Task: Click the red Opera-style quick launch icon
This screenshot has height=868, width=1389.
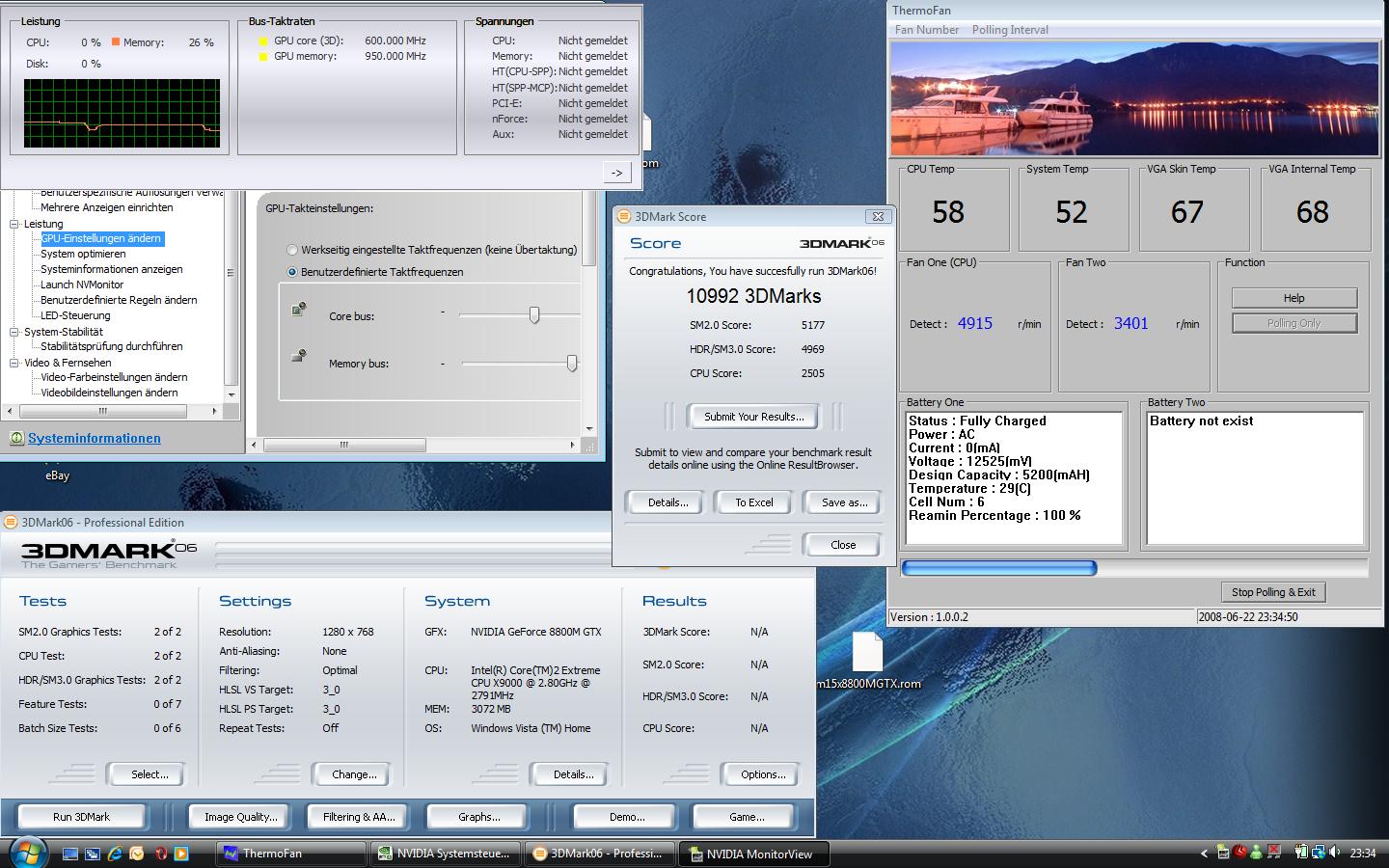Action: [159, 854]
